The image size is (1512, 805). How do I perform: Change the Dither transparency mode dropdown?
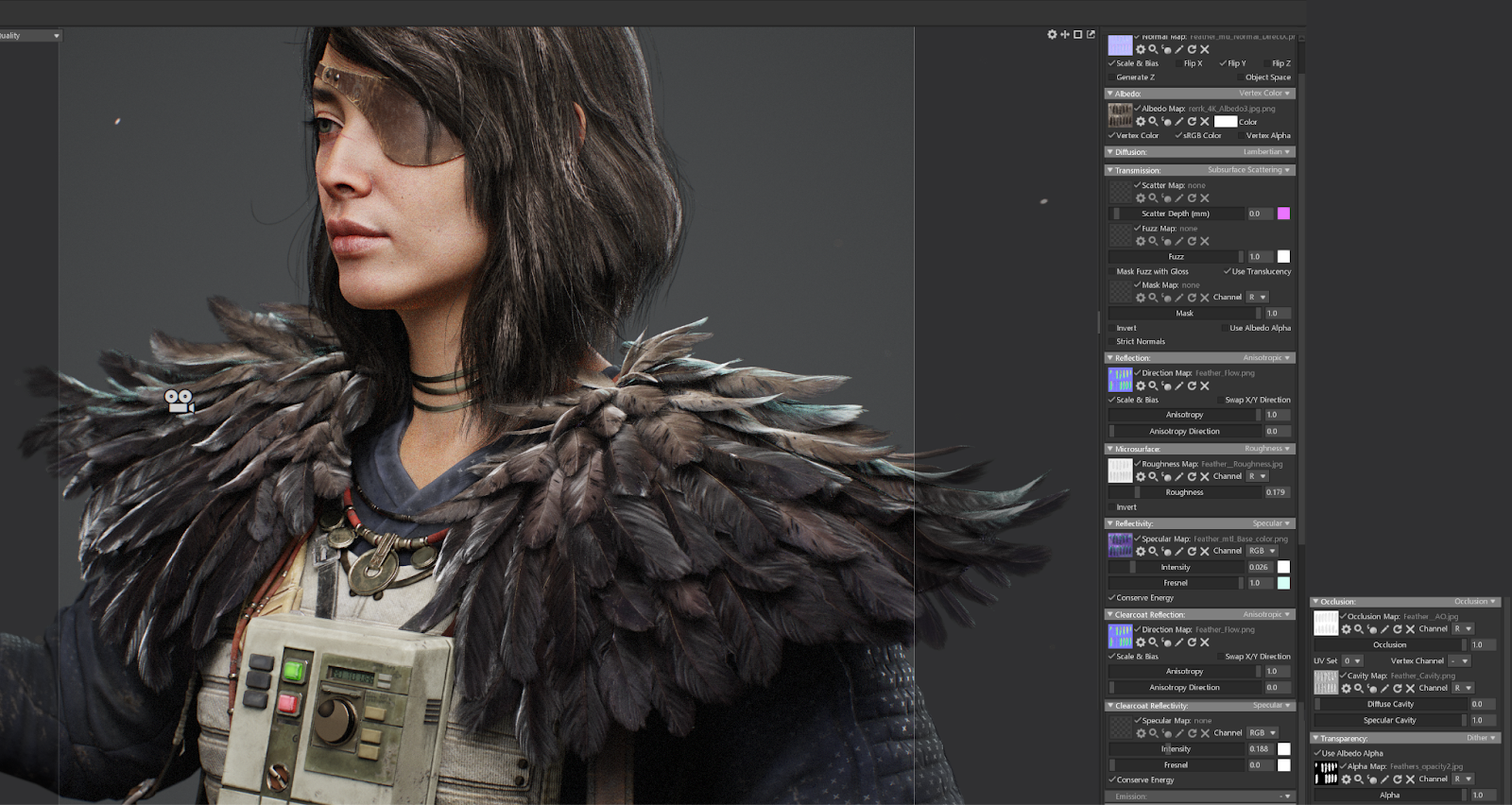pyautogui.click(x=1481, y=738)
